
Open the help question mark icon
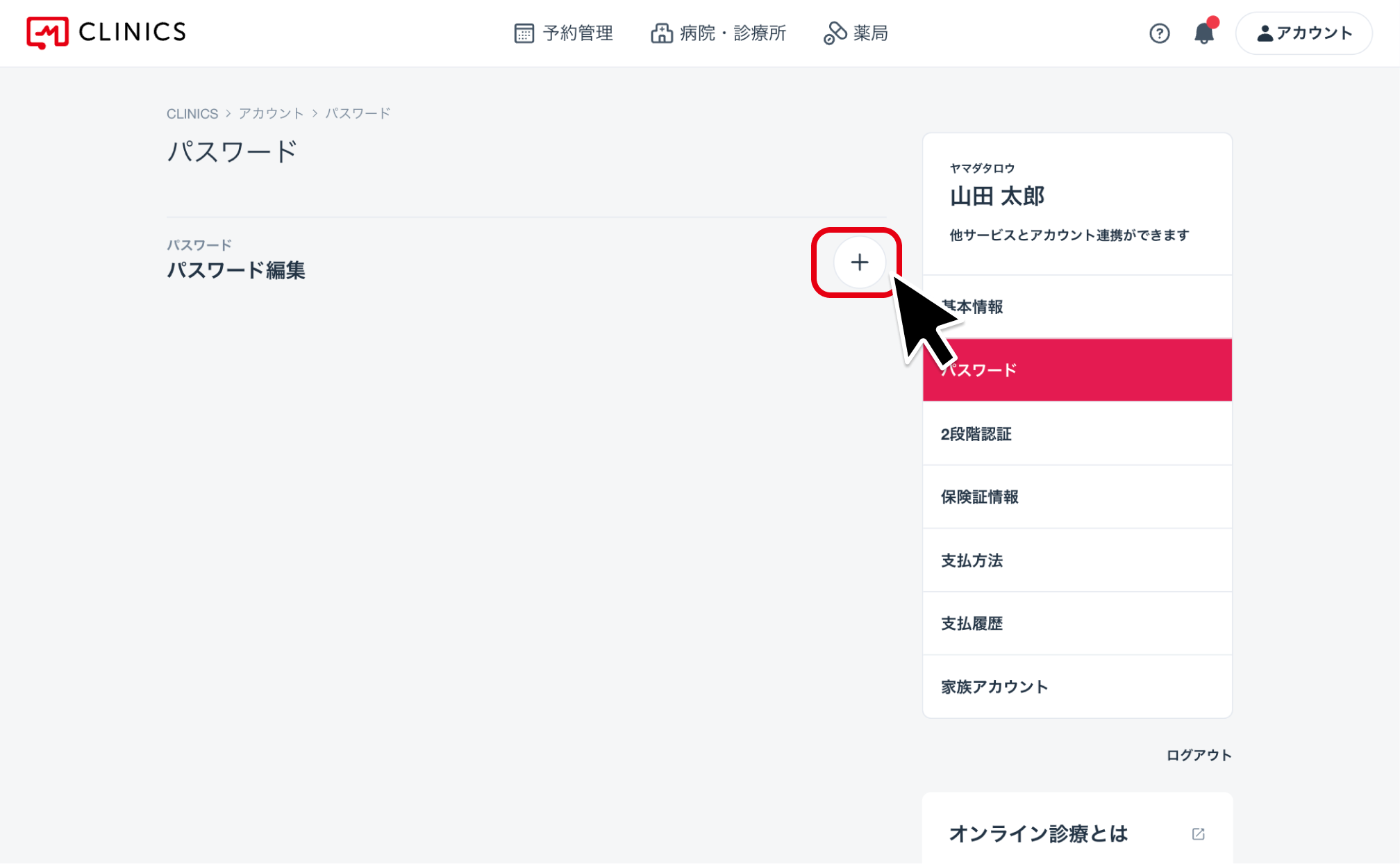pyautogui.click(x=1159, y=33)
